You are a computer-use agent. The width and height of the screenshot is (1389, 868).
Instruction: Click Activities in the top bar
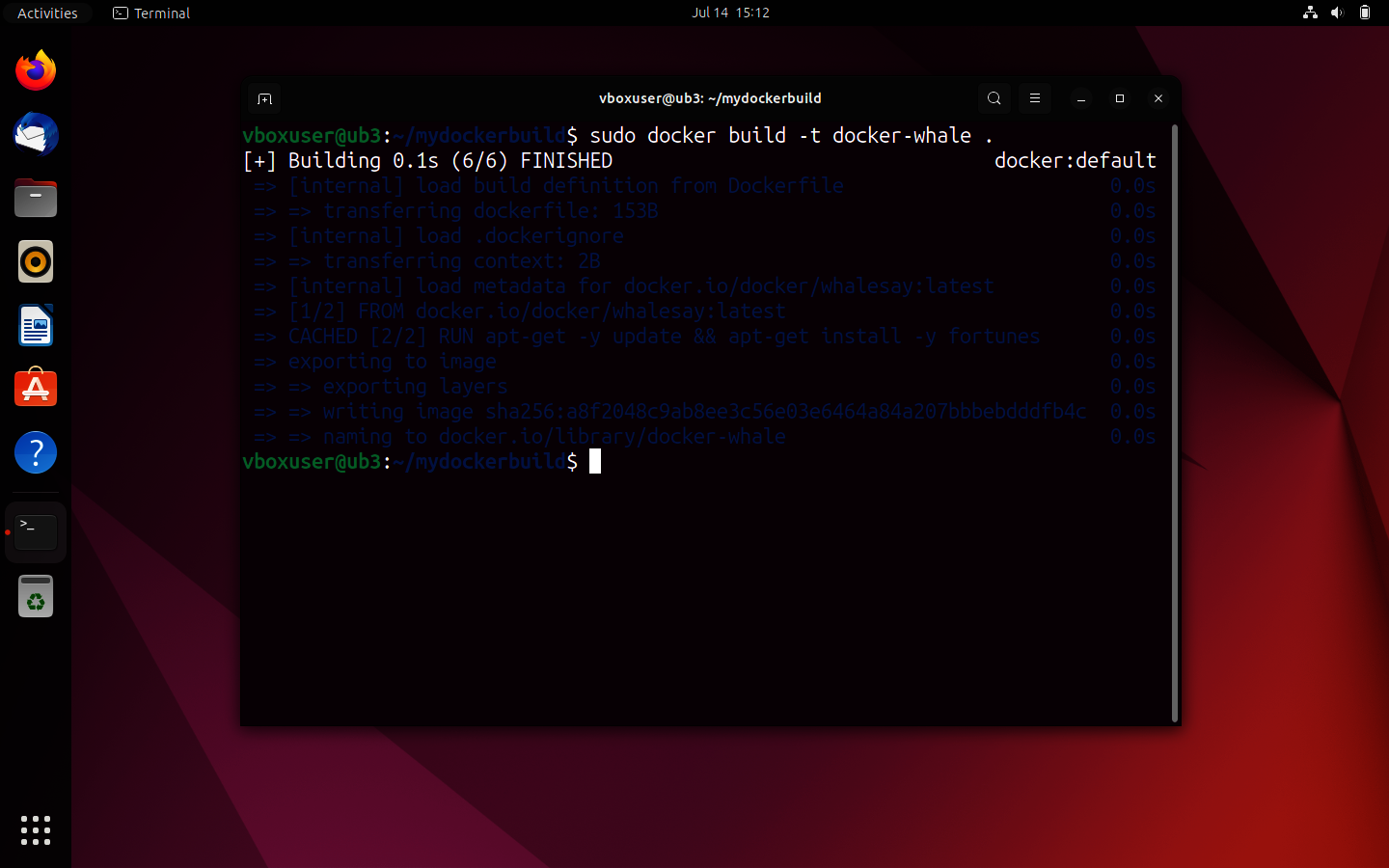pos(47,13)
